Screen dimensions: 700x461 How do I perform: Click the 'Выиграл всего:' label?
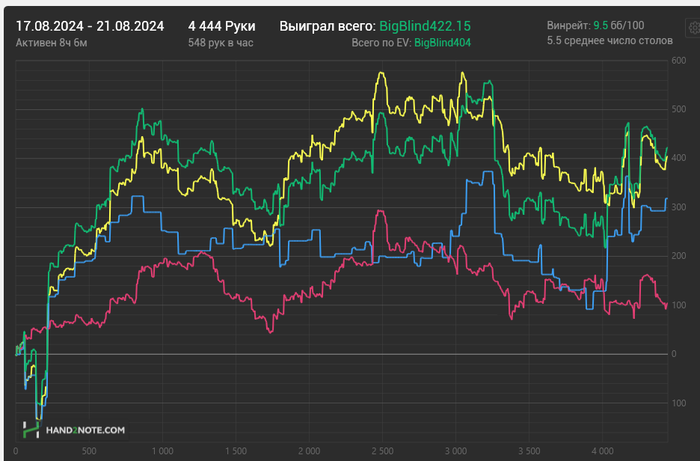click(x=327, y=26)
